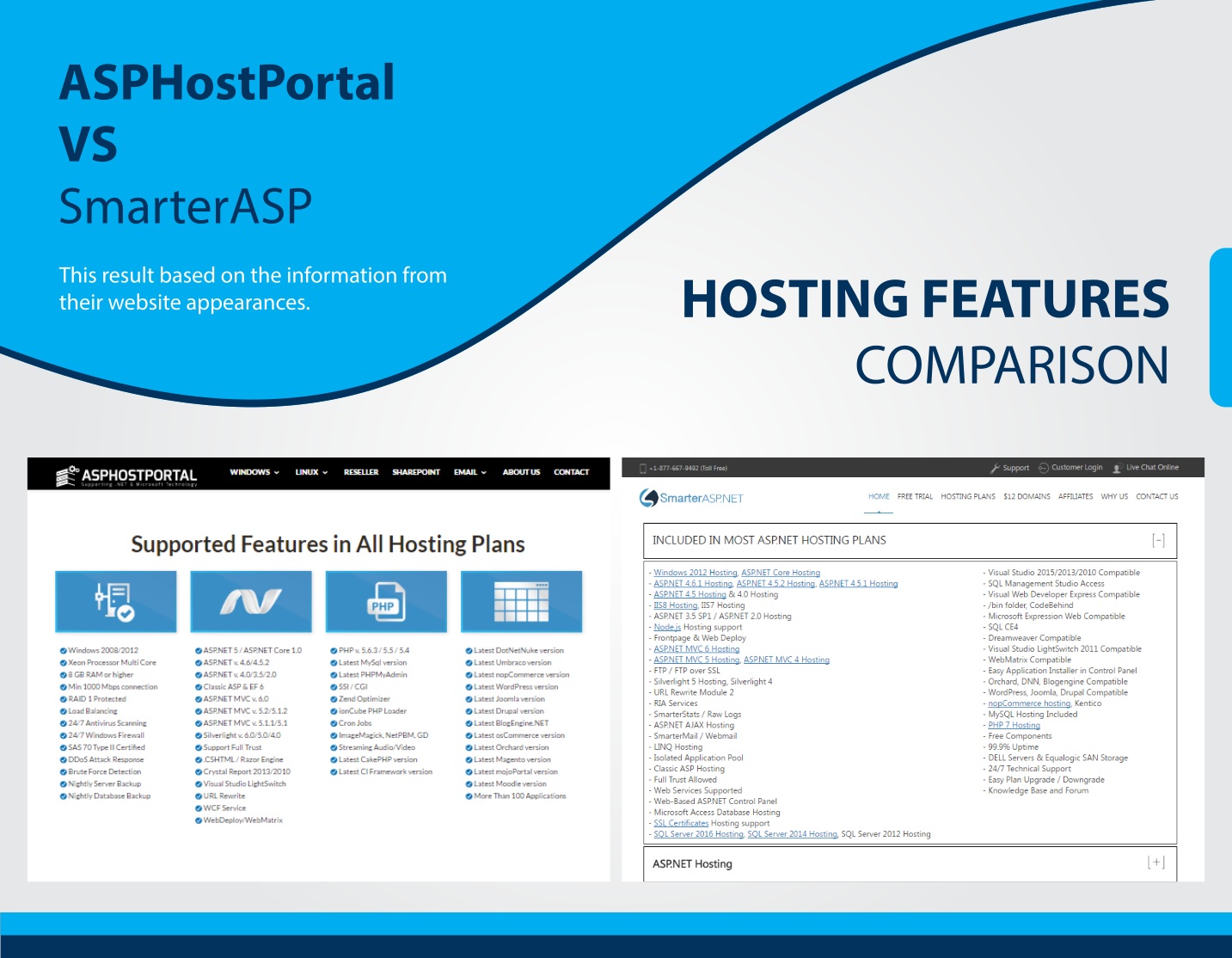Image resolution: width=1232 pixels, height=958 pixels.
Task: Click the phone icon beside toll free number
Action: [642, 469]
